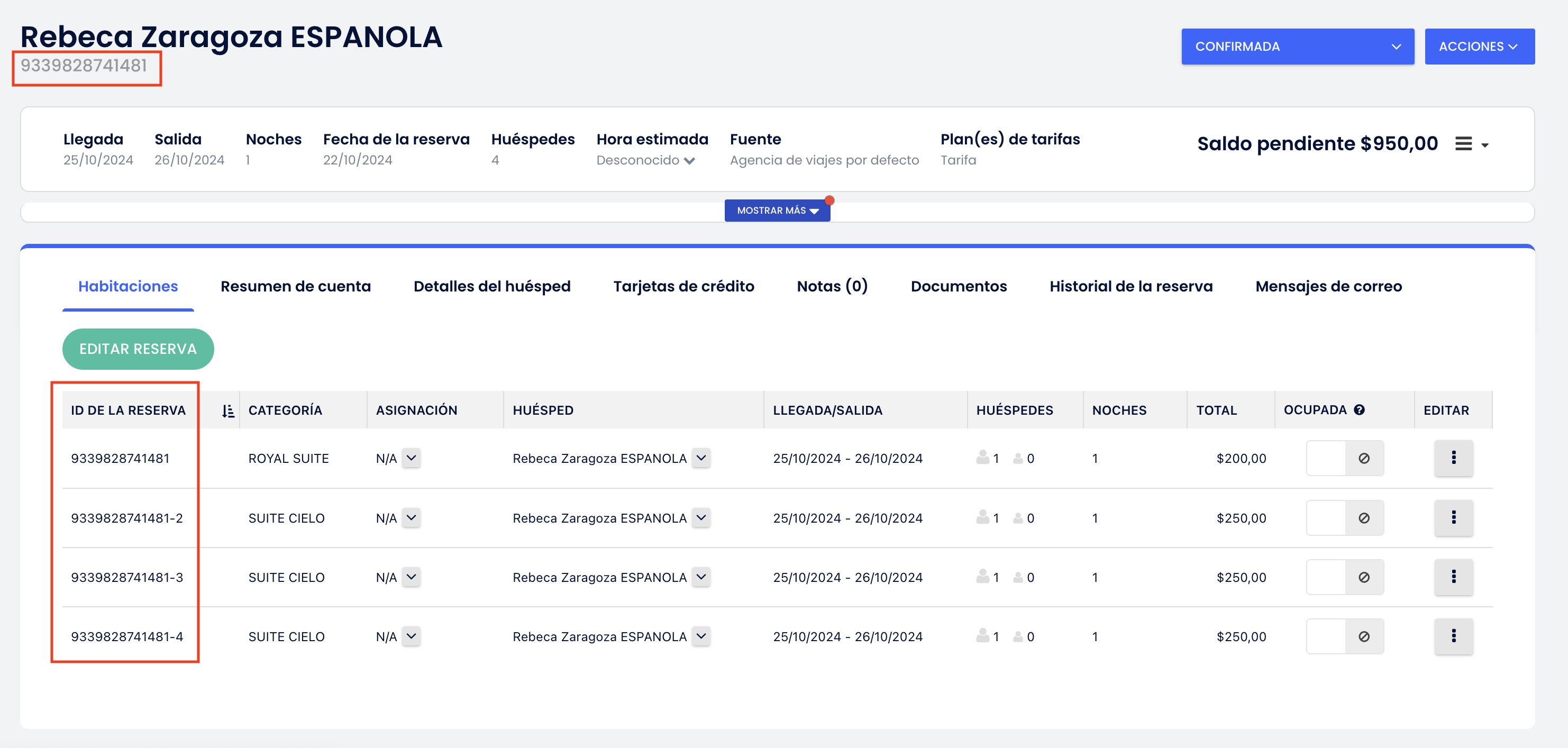
Task: Click the booking date 22/10/2024
Action: click(357, 160)
